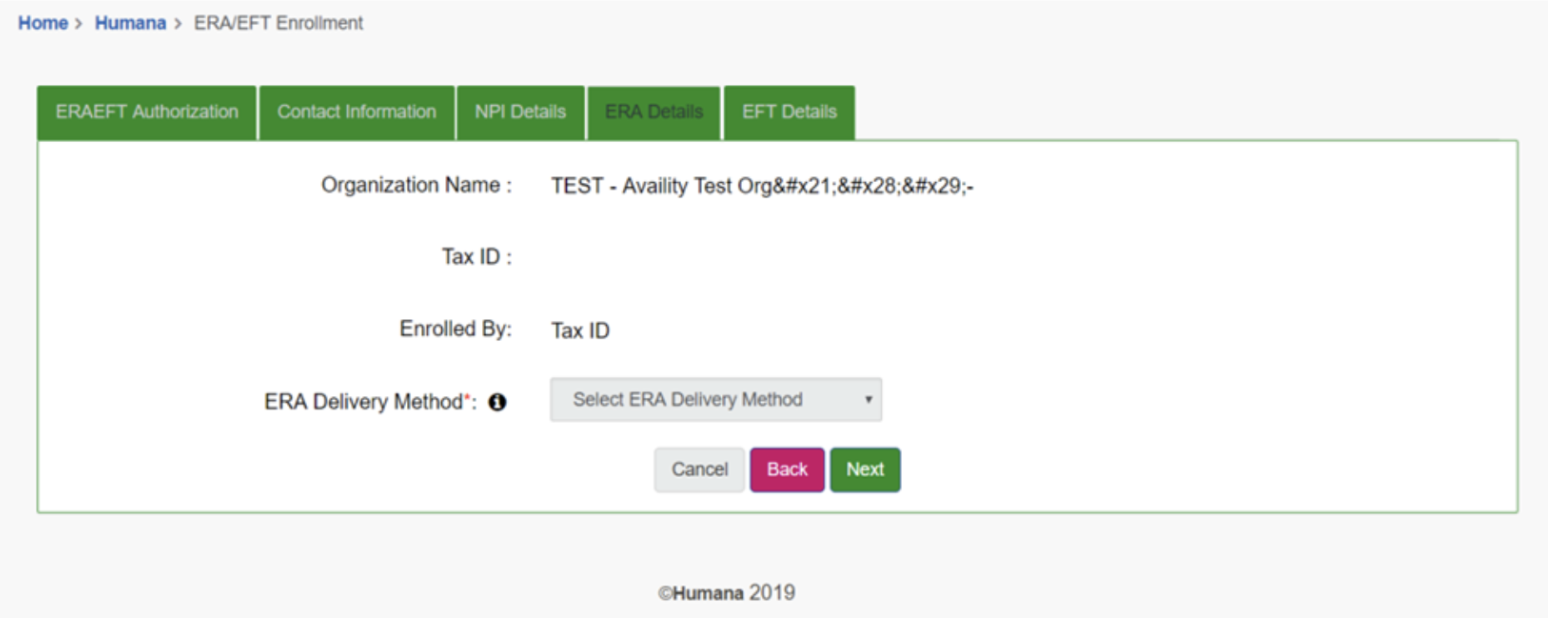Select the ERA Details tab
The width and height of the screenshot is (1548, 618).
(654, 112)
